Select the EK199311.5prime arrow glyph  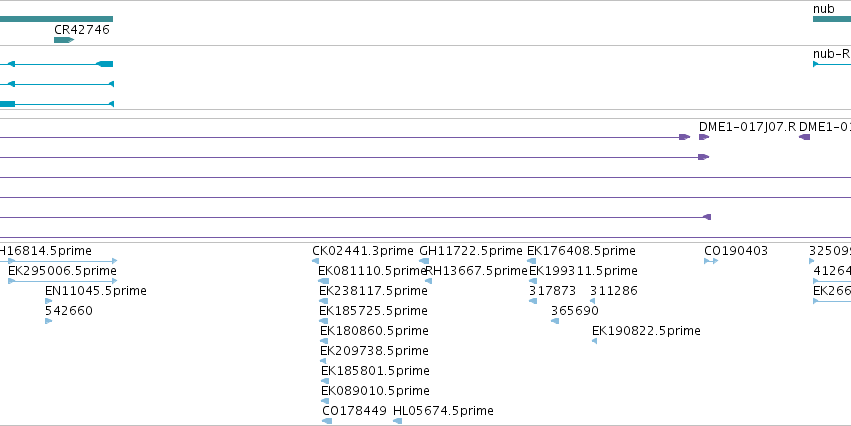533,281
